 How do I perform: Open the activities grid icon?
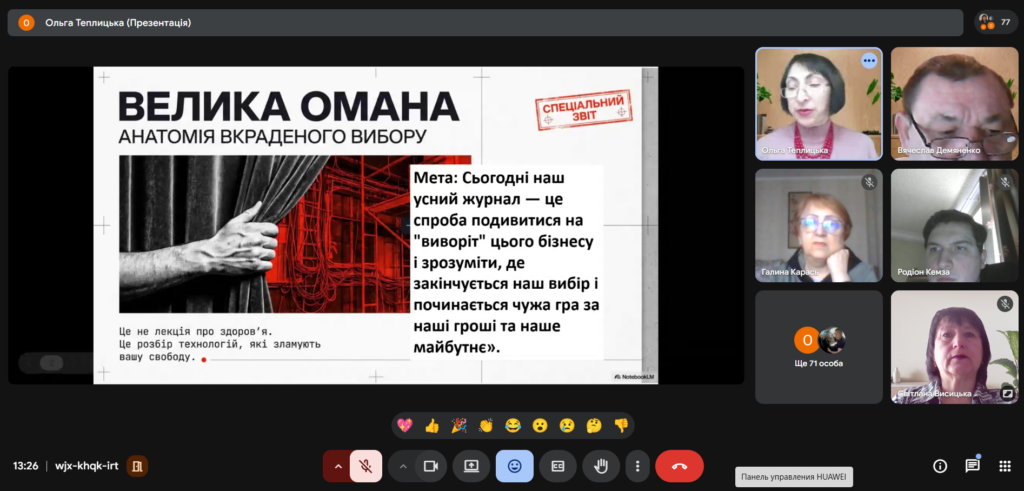1005,466
